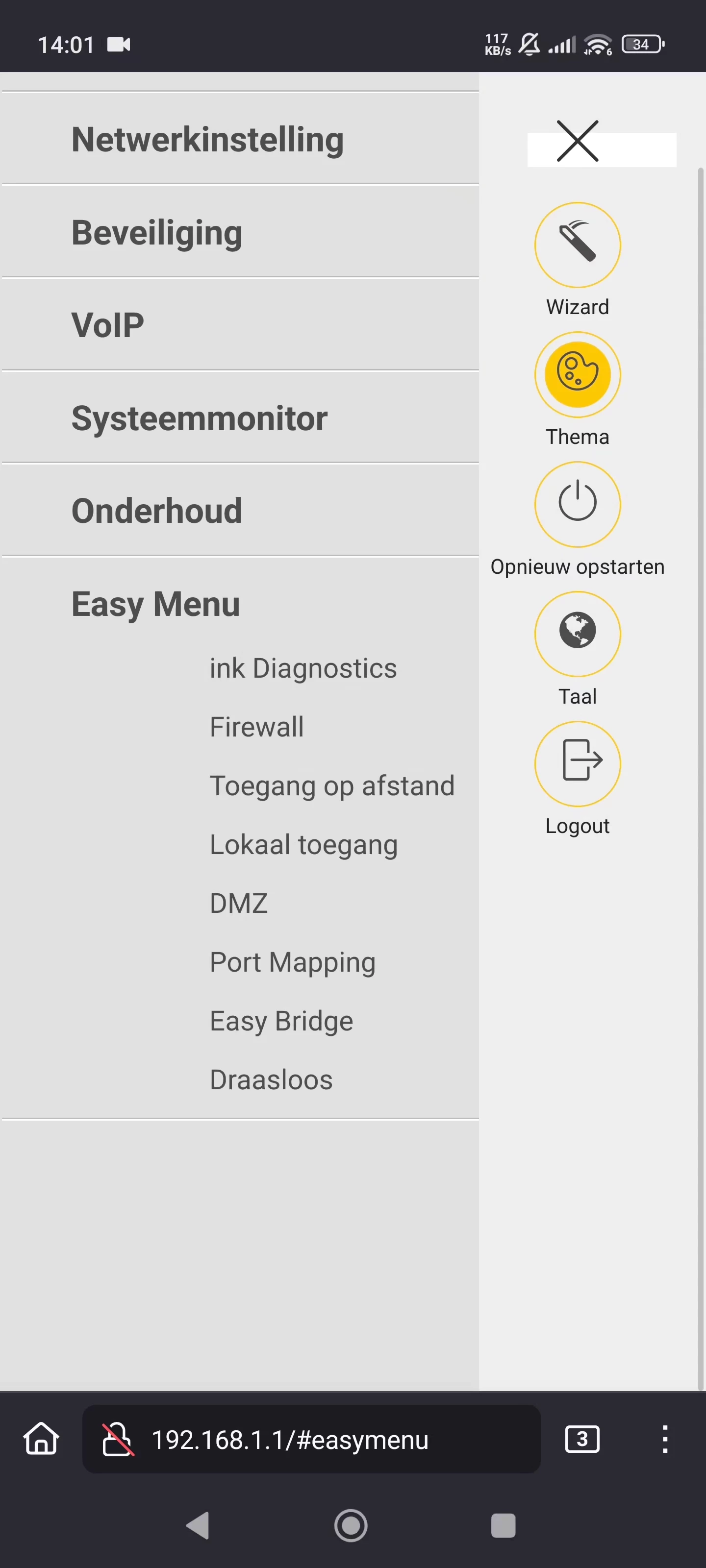Open the Thema palette icon
Viewport: 706px width, 1568px height.
578,374
